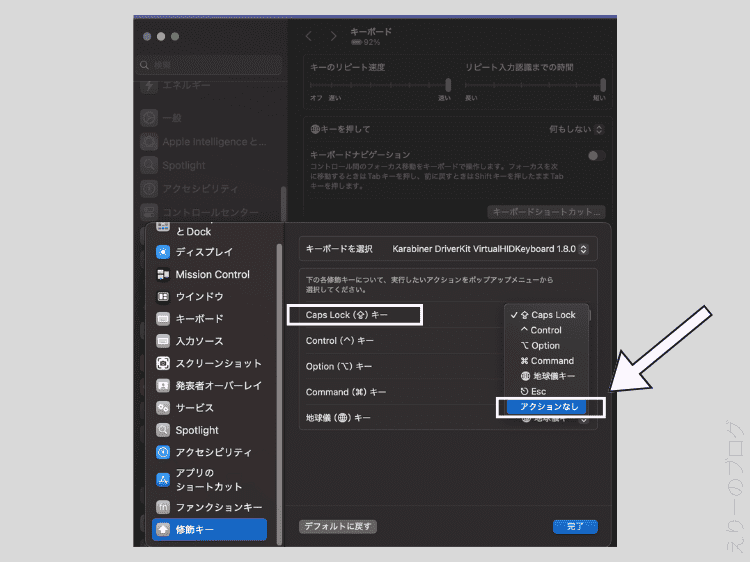Screen dimensions: 750x562
Task: Open the 地球儀キー action popup menu
Action: tap(555, 418)
